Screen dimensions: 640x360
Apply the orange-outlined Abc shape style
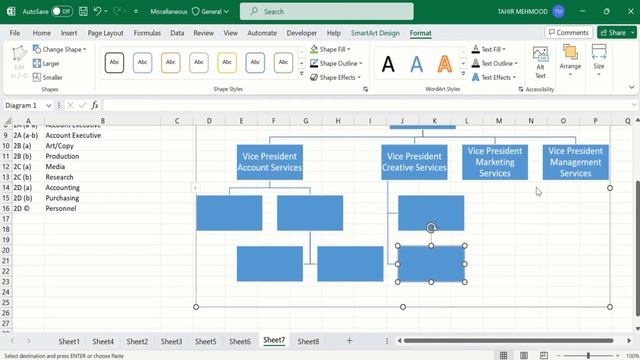[x=171, y=62]
